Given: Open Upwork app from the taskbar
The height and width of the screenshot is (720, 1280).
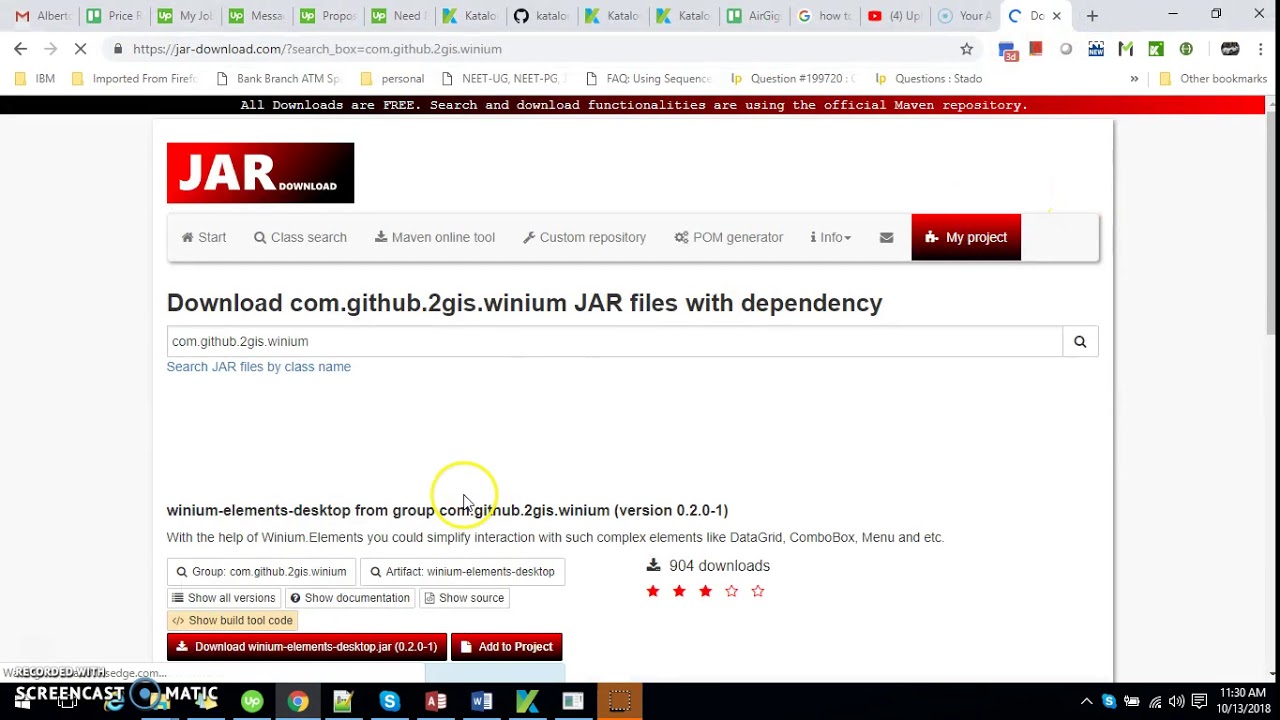Looking at the screenshot, I should coord(251,702).
